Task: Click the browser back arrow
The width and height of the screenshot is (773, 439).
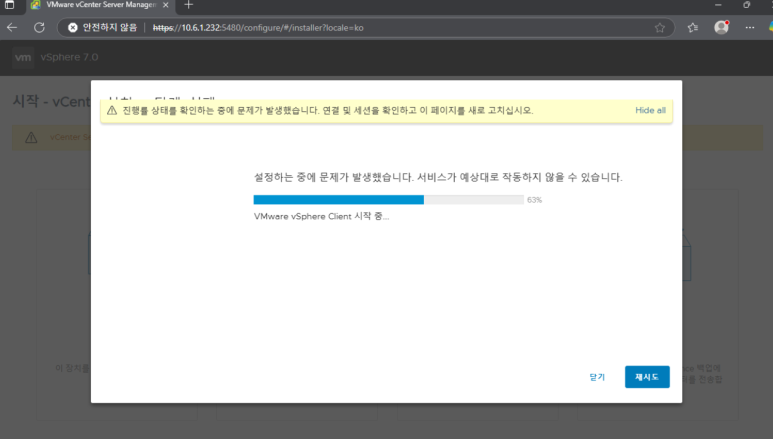Action: (x=12, y=28)
